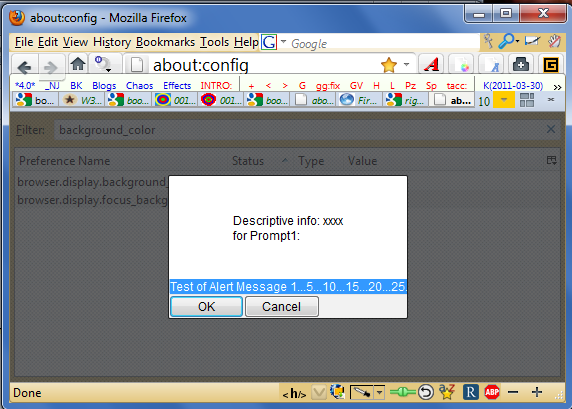The image size is (572, 409).
Task: Go back with the Back arrow
Action: click(x=24, y=67)
